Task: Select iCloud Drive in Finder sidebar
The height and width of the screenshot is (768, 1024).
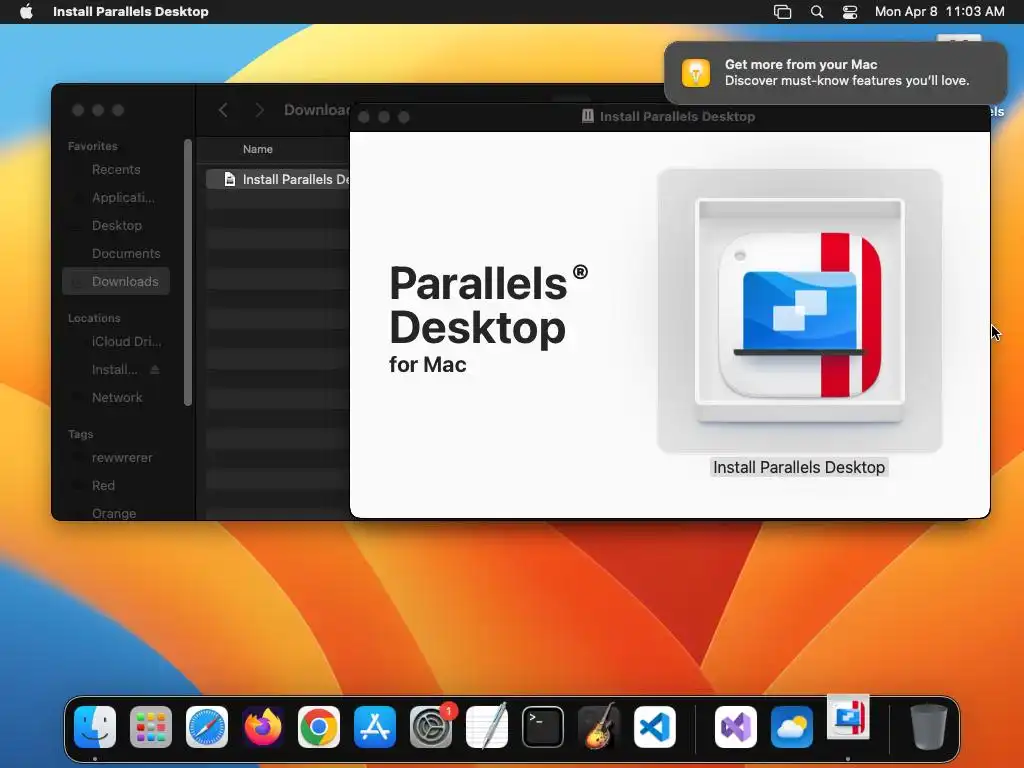Action: pyautogui.click(x=116, y=342)
